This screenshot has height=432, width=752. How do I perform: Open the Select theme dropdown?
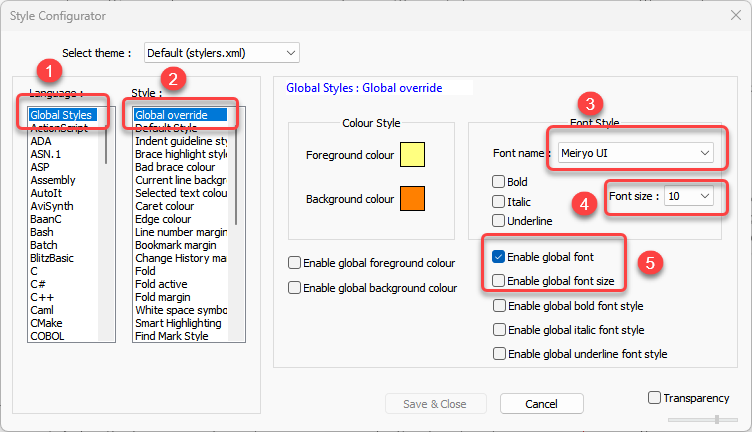point(221,52)
